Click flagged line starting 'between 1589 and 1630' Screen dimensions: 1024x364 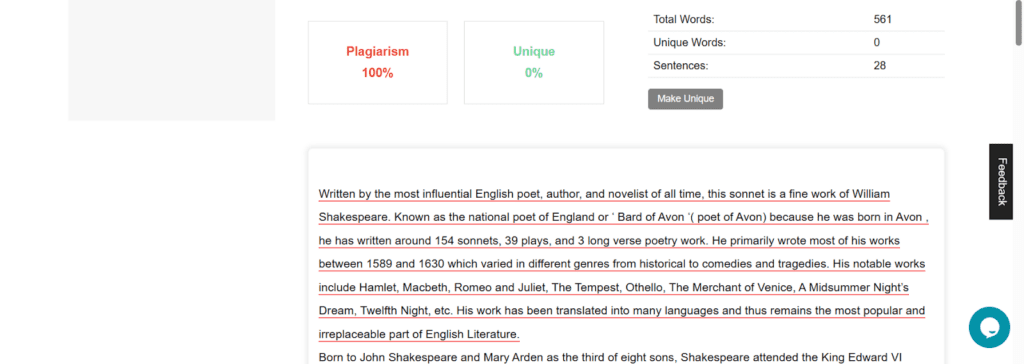point(622,264)
